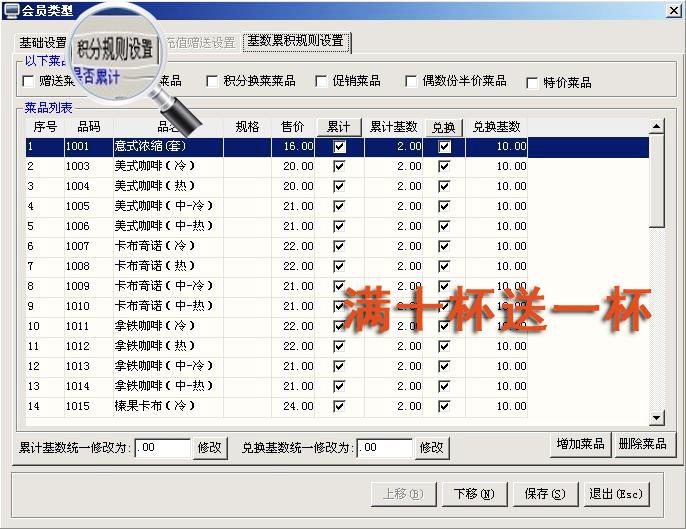Click 兑换基数 value of item 1013
Viewport: 686px width, 529px height.
pyautogui.click(x=511, y=366)
